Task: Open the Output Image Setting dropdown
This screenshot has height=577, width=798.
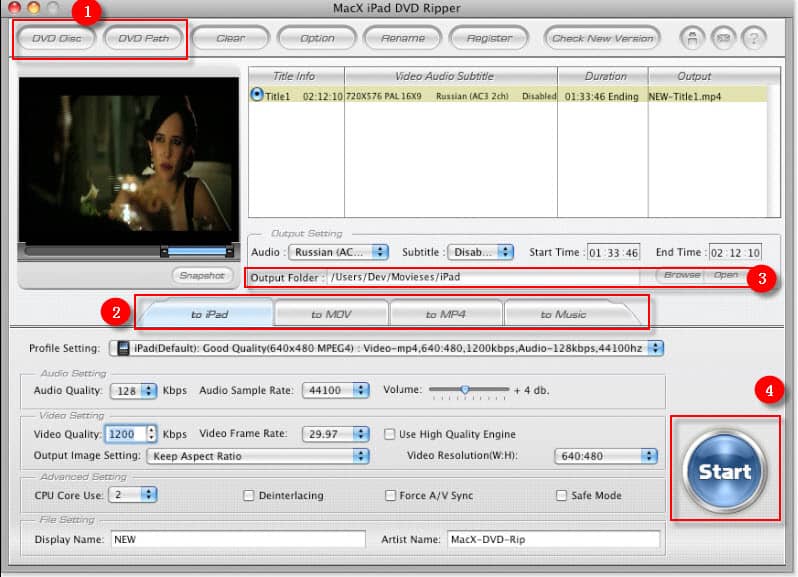Action: click(x=258, y=456)
